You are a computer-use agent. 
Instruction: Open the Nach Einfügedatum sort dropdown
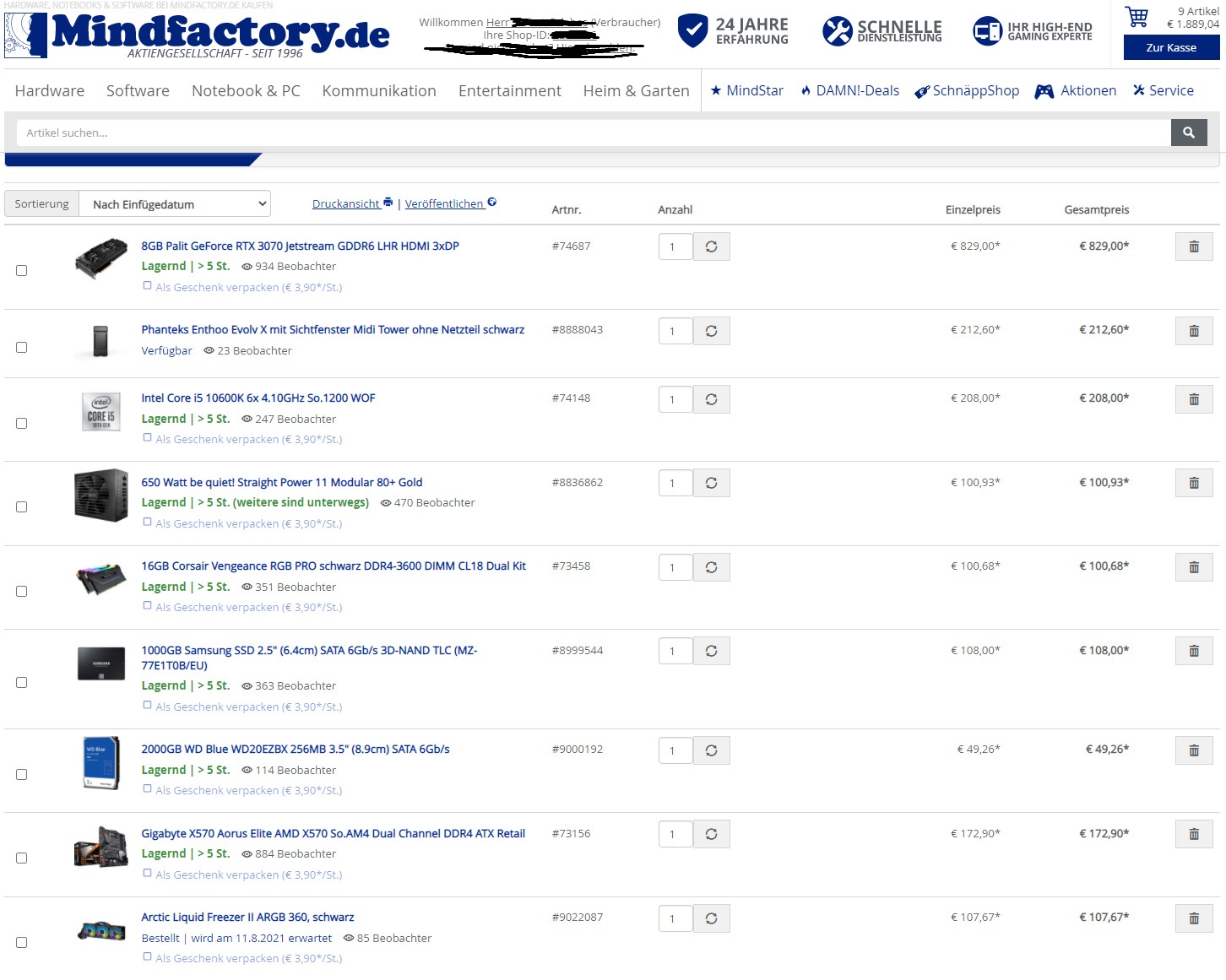point(175,203)
